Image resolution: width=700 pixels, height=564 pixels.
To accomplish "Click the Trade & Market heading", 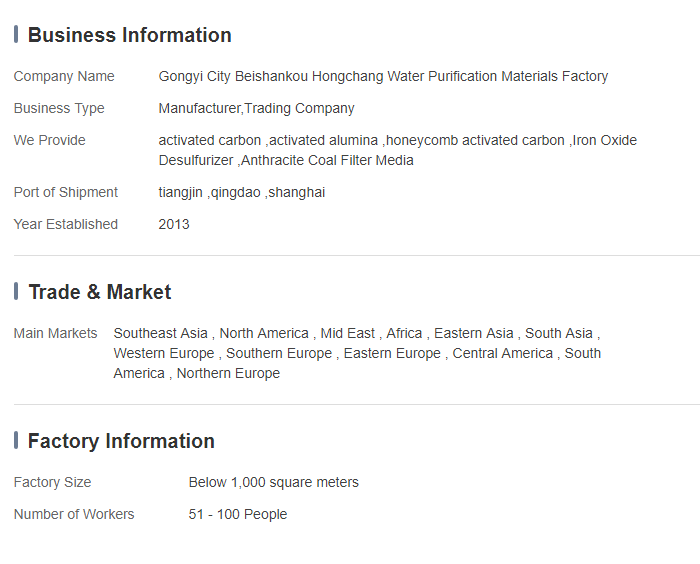I will pyautogui.click(x=99, y=292).
